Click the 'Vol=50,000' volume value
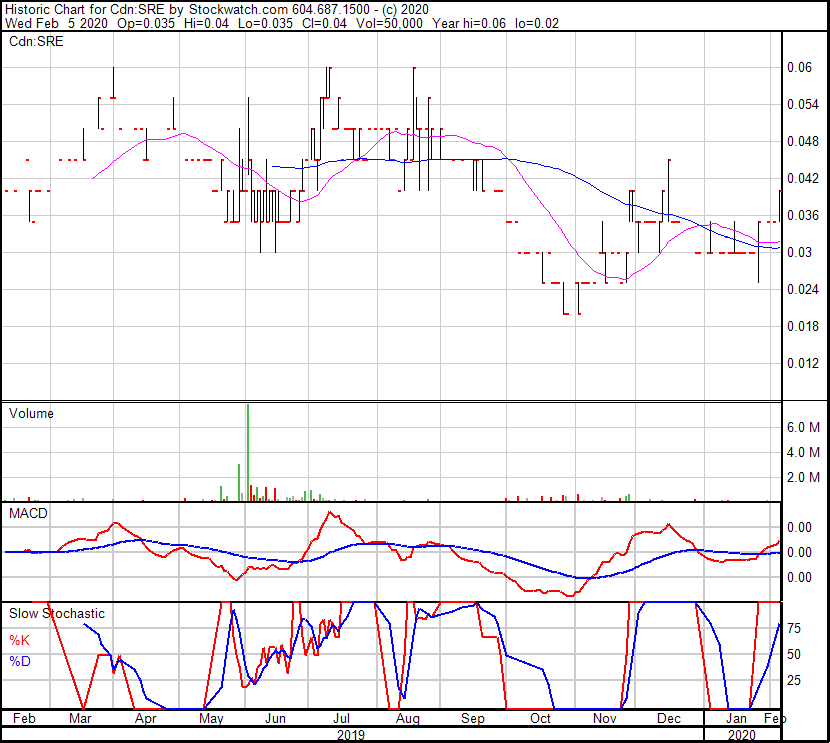This screenshot has width=830, height=743. [390, 23]
